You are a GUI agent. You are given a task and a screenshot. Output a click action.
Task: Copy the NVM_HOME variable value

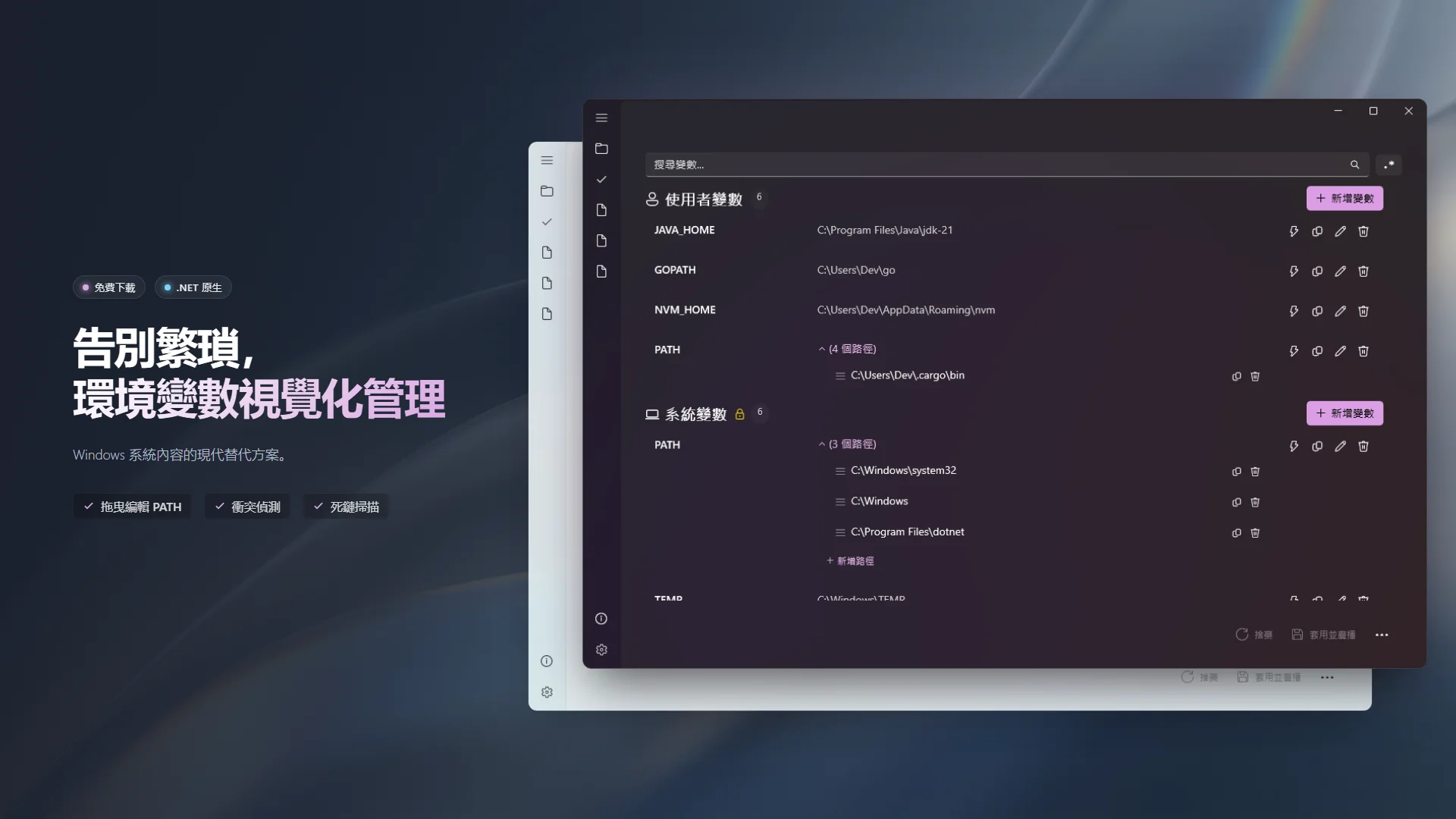pyautogui.click(x=1317, y=312)
